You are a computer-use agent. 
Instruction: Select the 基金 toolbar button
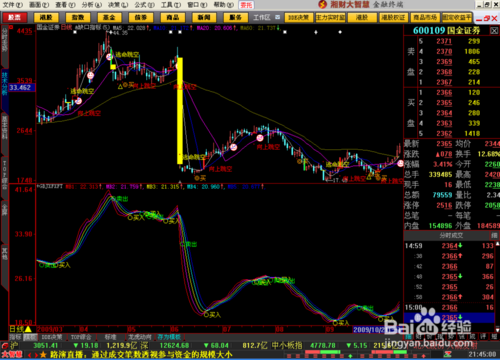coord(109,17)
